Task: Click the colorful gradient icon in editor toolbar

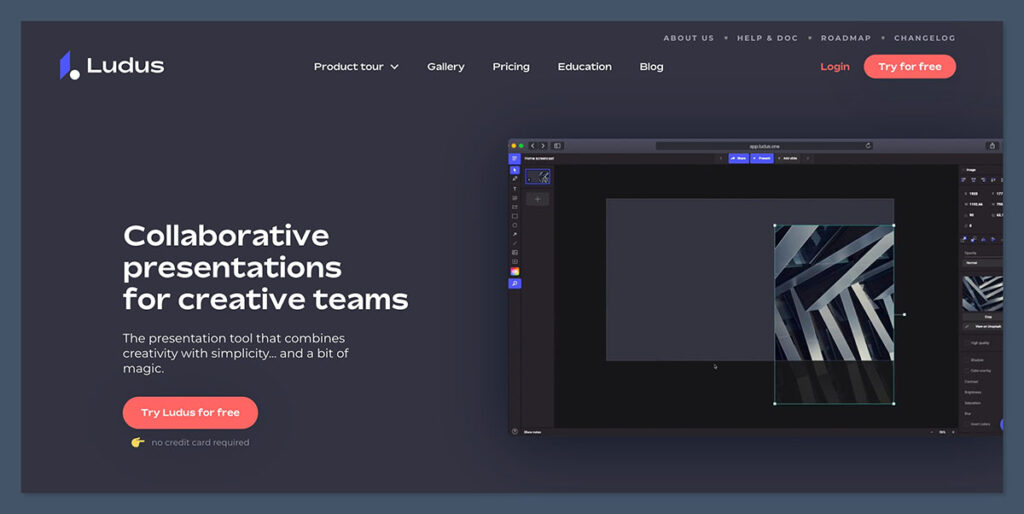Action: pos(515,271)
